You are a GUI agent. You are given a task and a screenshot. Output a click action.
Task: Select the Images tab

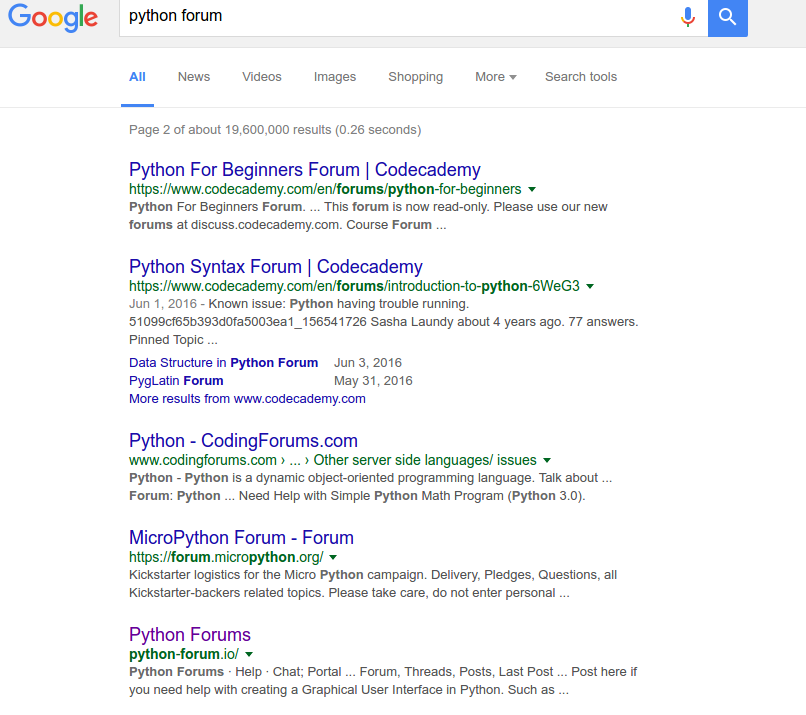(335, 77)
